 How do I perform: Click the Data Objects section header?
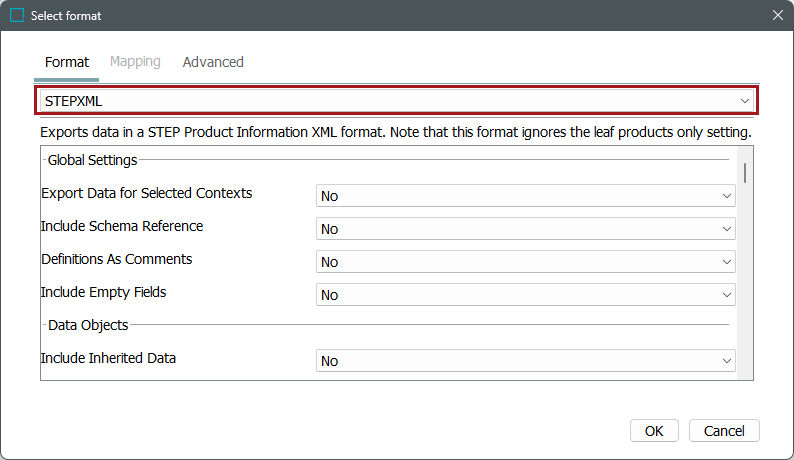[88, 325]
